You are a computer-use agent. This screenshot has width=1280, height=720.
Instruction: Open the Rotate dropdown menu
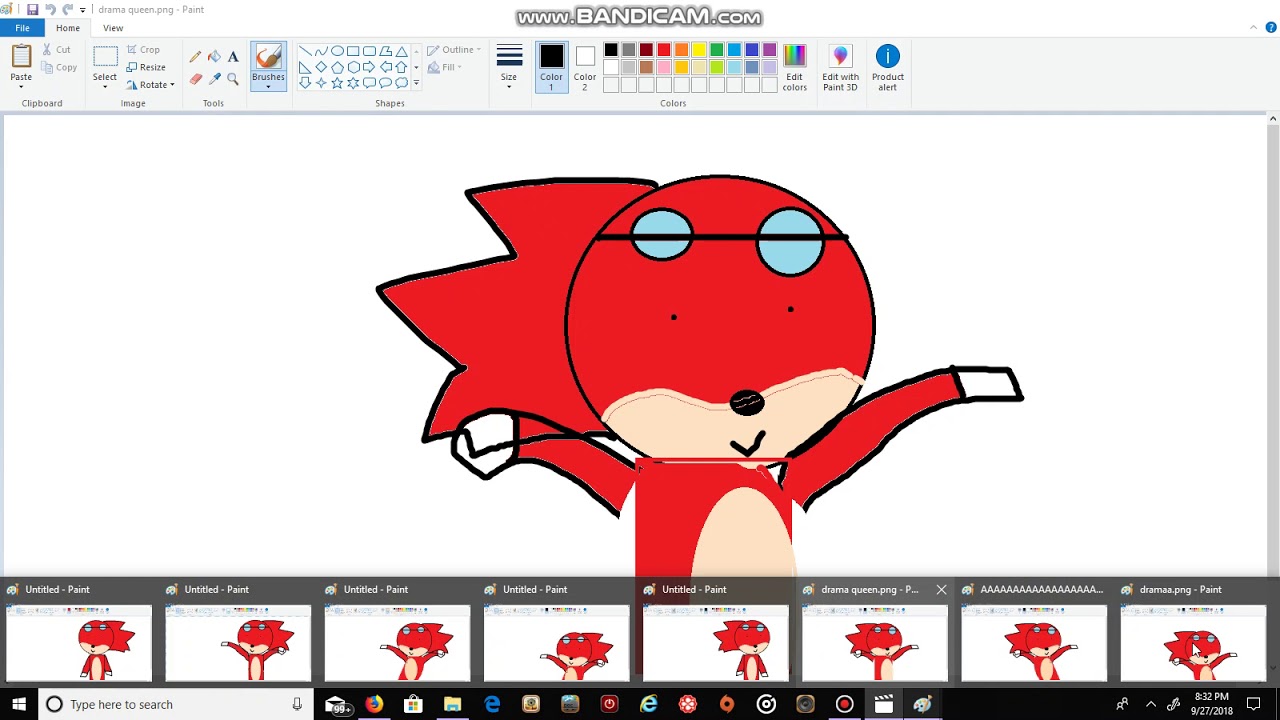pos(151,85)
